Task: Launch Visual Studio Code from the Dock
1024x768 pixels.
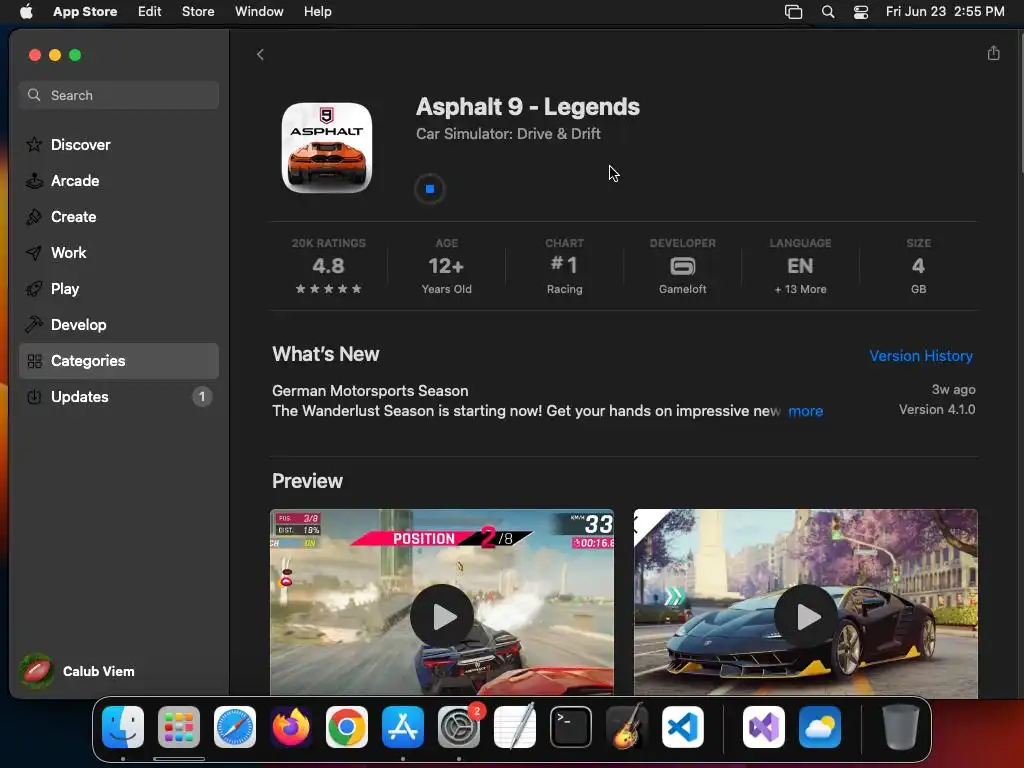Action: (x=683, y=727)
